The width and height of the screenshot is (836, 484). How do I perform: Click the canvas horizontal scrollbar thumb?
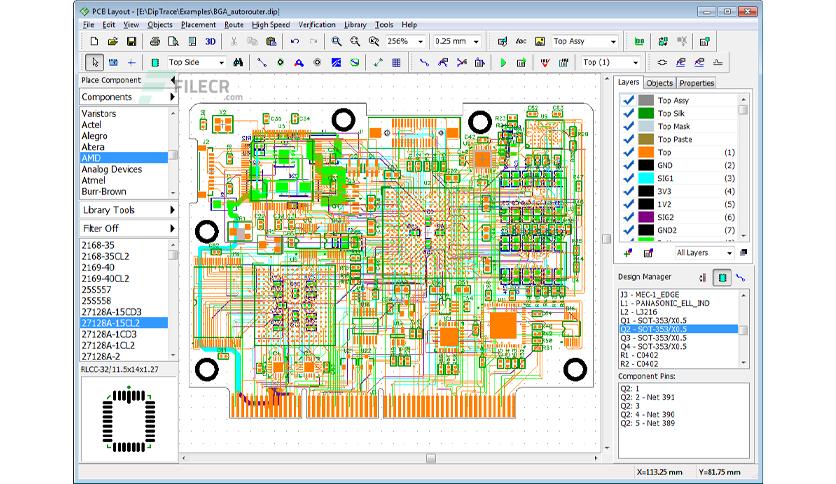click(431, 458)
